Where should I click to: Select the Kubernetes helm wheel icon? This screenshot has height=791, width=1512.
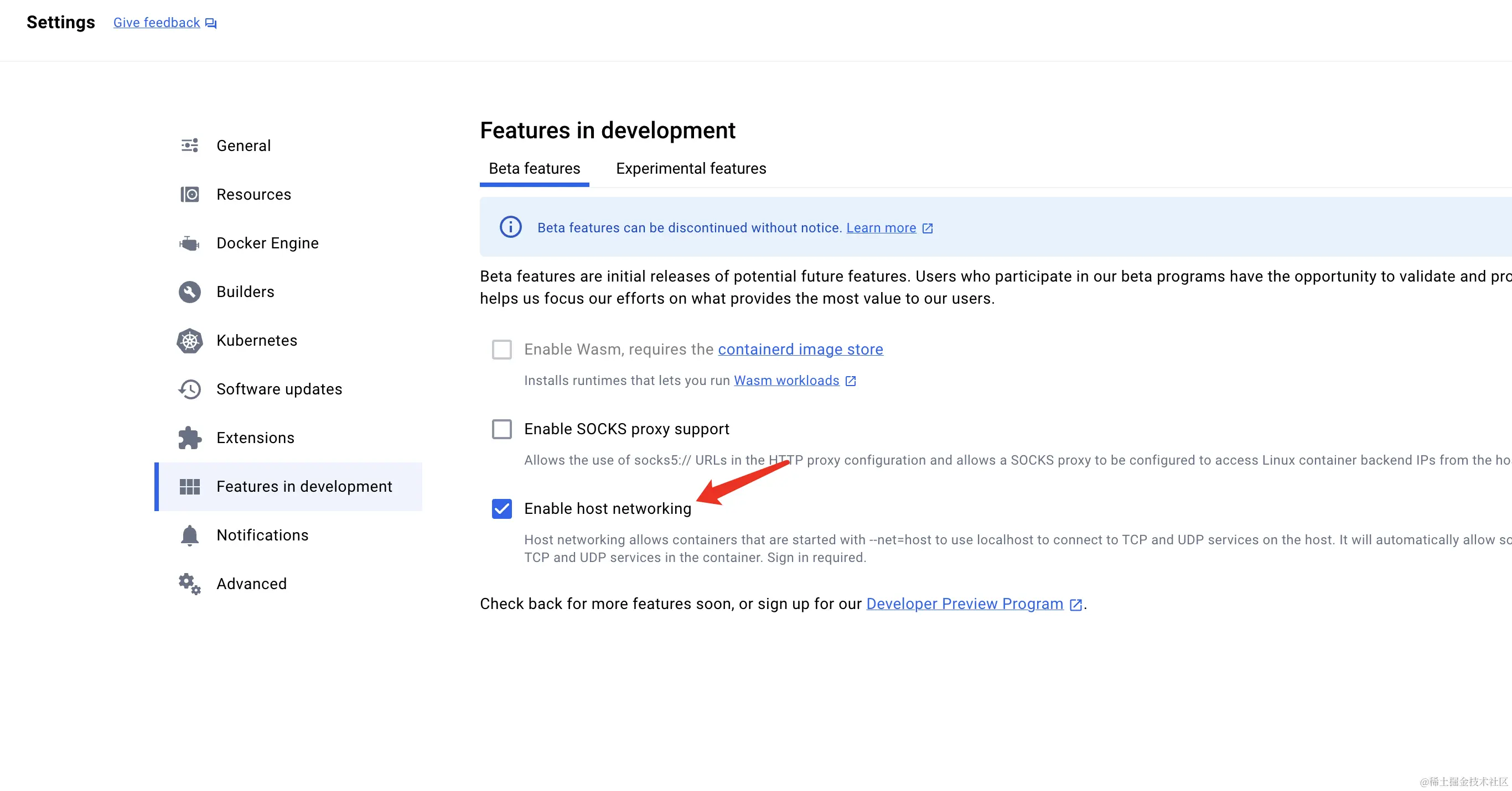coord(190,340)
